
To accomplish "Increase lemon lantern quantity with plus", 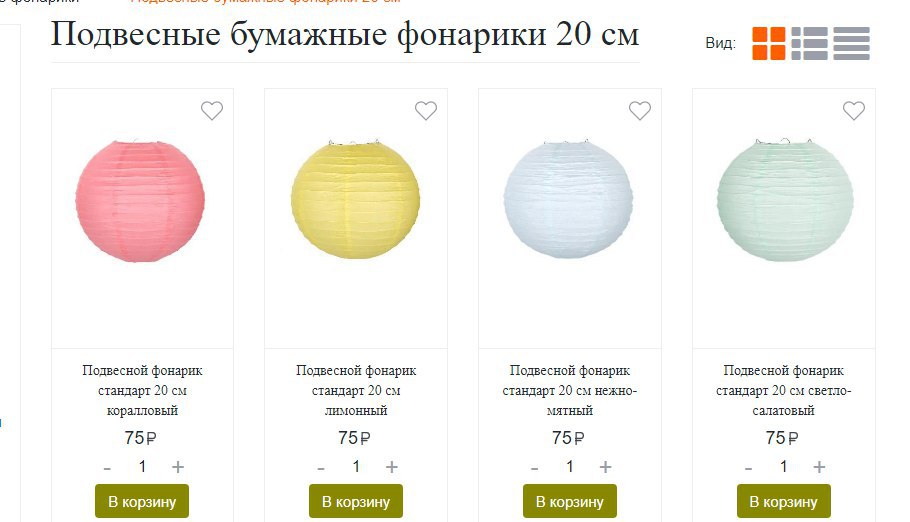I will 392,467.
